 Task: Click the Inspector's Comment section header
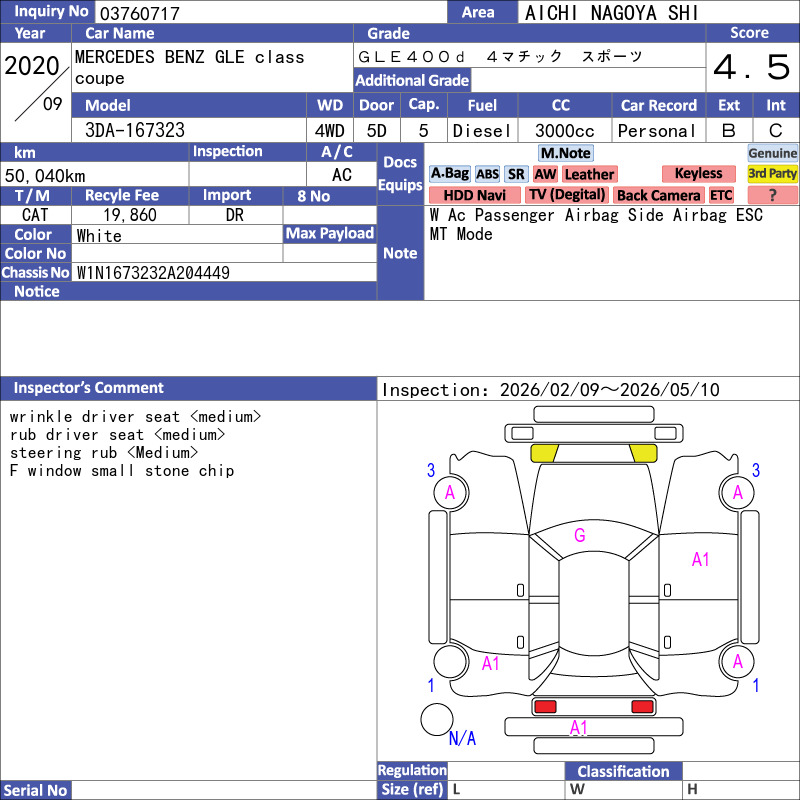(x=88, y=388)
